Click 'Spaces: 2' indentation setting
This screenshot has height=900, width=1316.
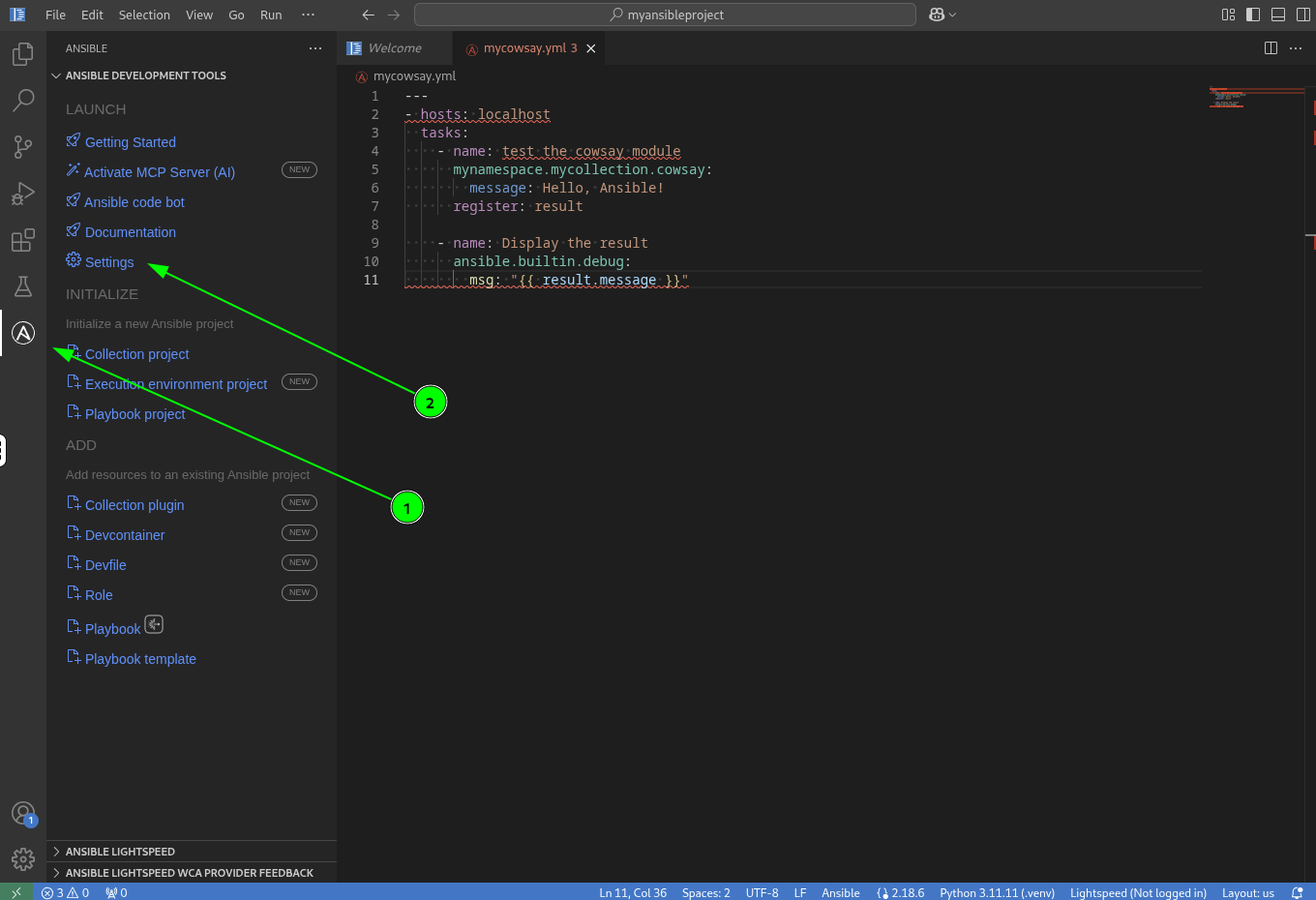[x=706, y=892]
